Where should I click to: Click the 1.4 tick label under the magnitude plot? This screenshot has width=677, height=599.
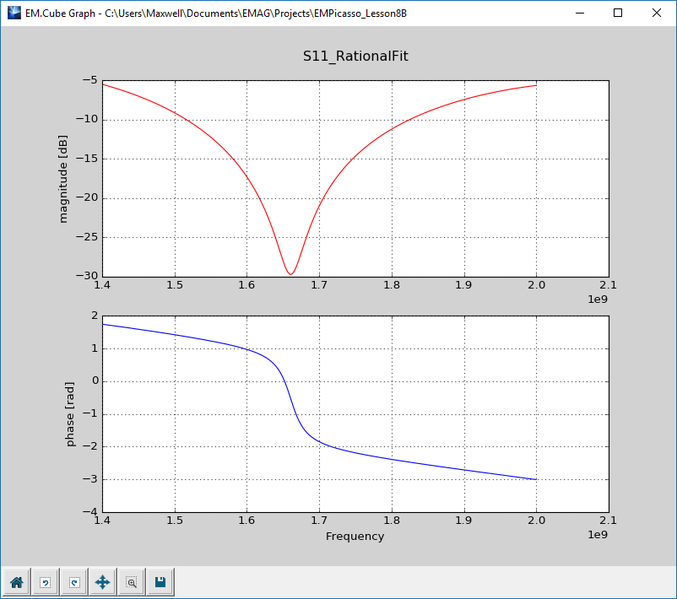pyautogui.click(x=102, y=285)
